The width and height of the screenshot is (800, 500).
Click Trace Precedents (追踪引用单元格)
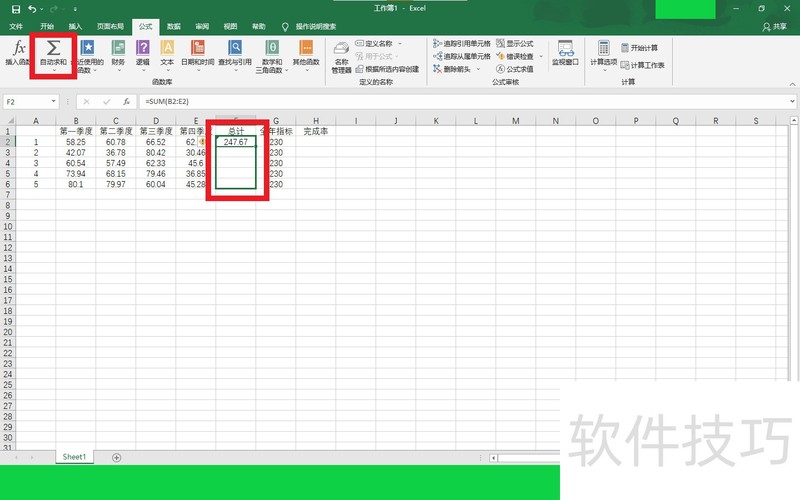pyautogui.click(x=462, y=43)
